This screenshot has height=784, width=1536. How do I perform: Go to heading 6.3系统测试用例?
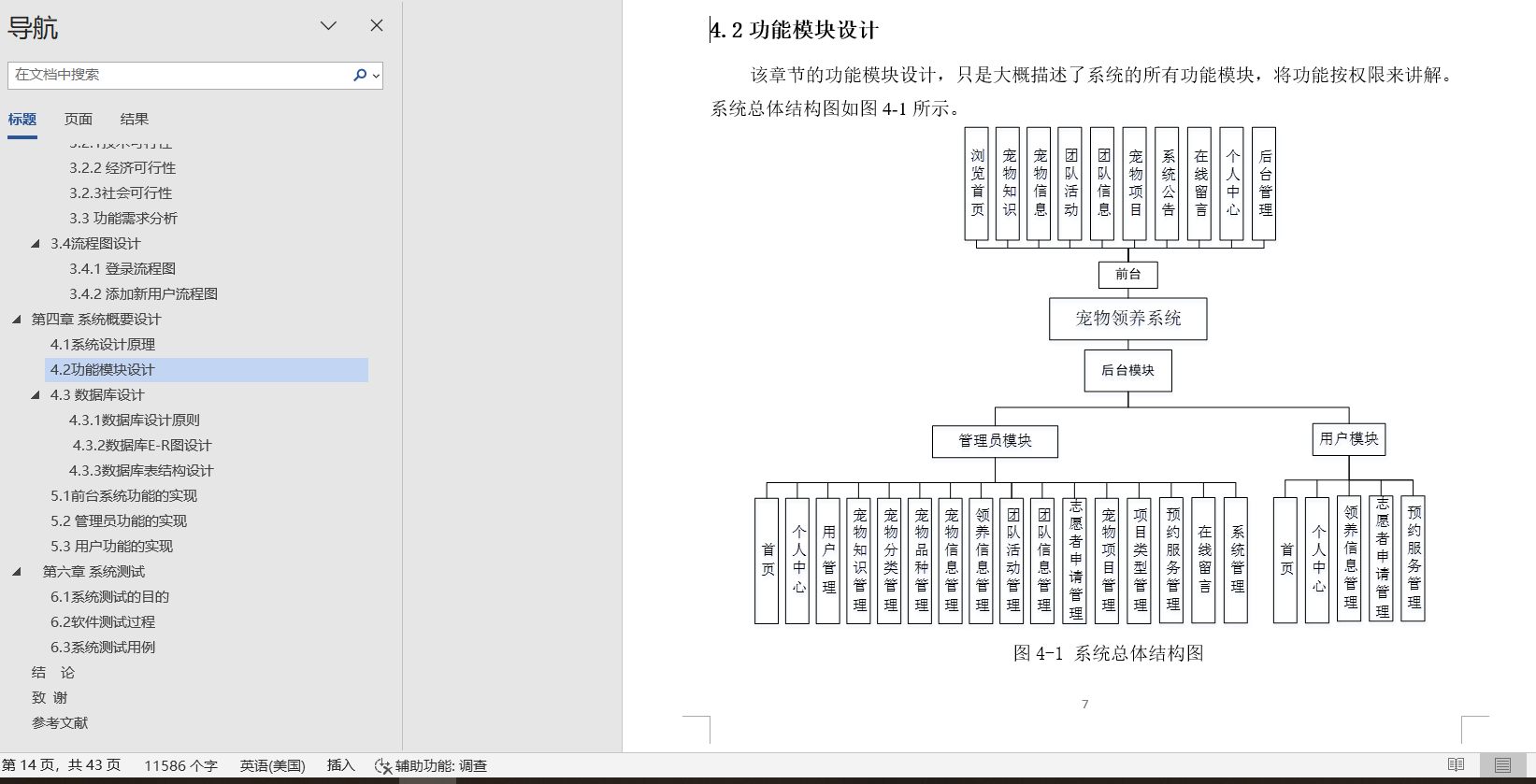(x=103, y=647)
